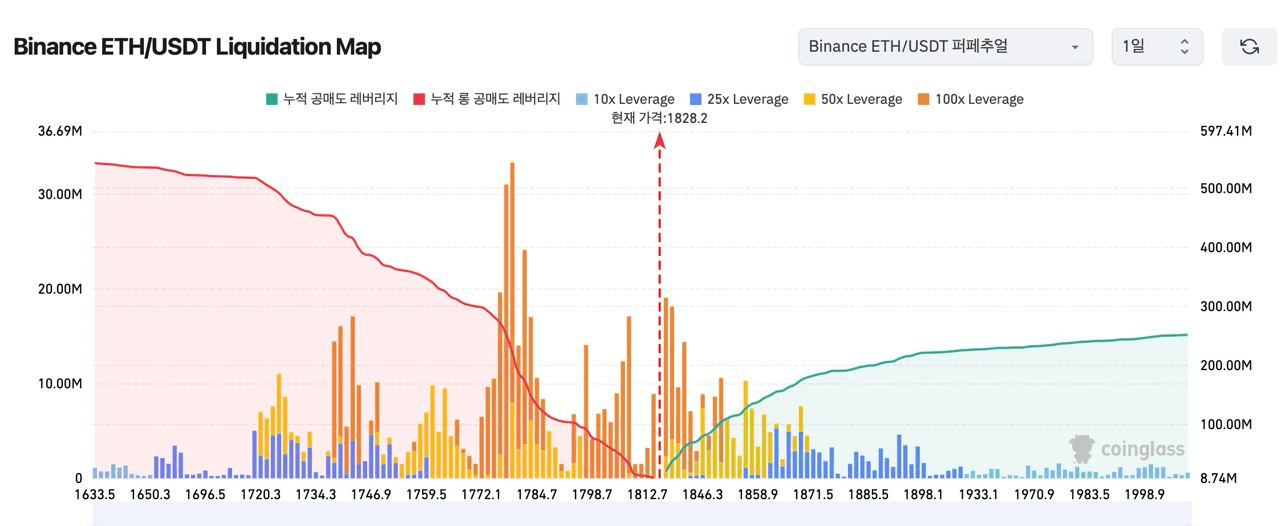Click the red 누적 롱 공매도 color swatch
Image resolution: width=1280 pixels, height=526 pixels.
(x=419, y=99)
